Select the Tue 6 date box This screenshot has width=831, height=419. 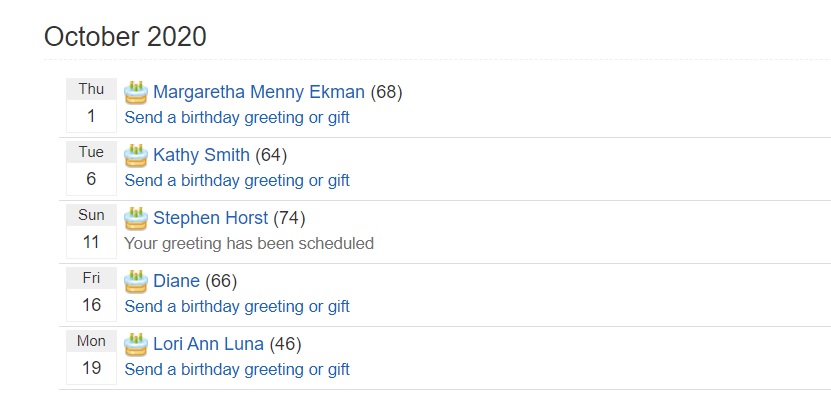91,167
